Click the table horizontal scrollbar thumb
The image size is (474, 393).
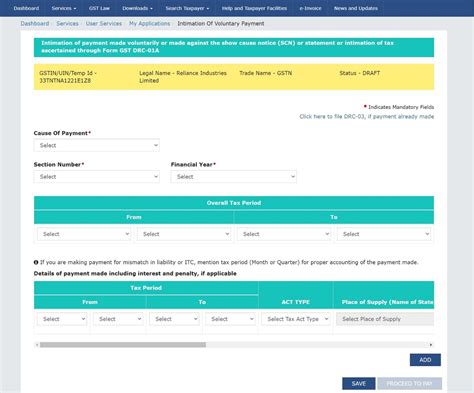[123, 345]
